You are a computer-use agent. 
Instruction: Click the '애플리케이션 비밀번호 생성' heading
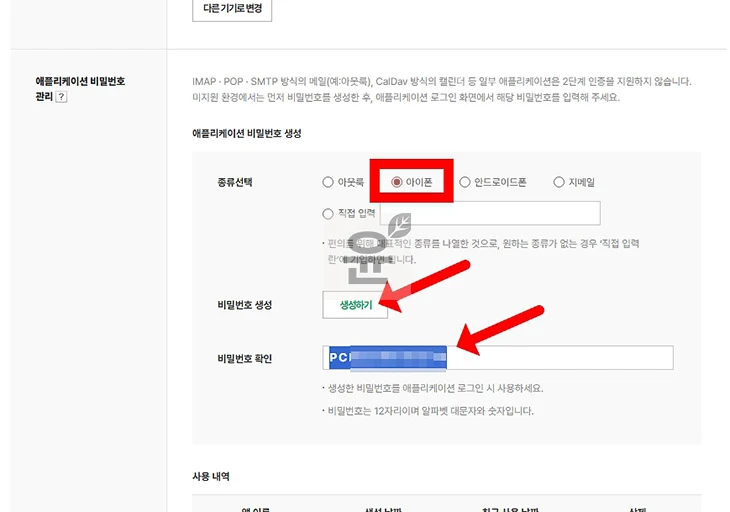coord(247,134)
